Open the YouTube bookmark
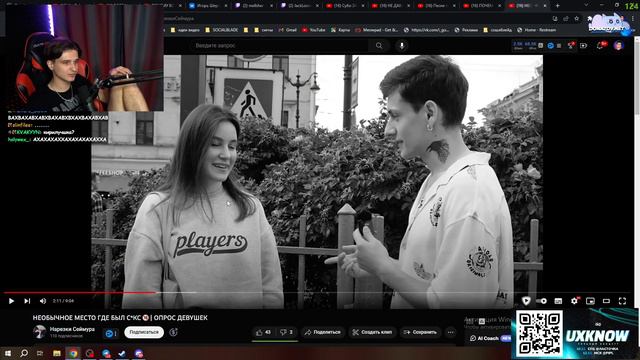 pos(313,30)
